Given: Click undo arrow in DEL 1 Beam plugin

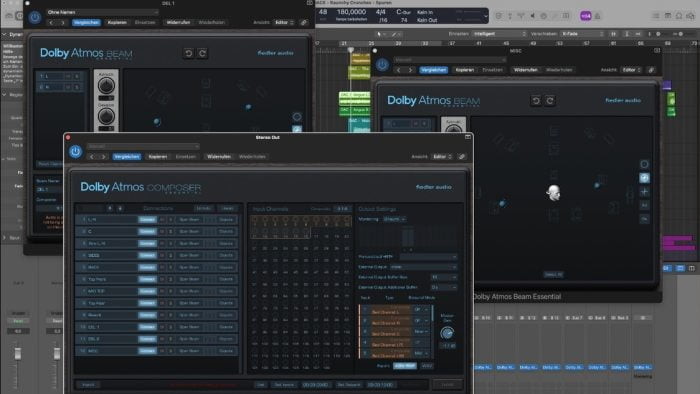Looking at the screenshot, I should [x=188, y=53].
